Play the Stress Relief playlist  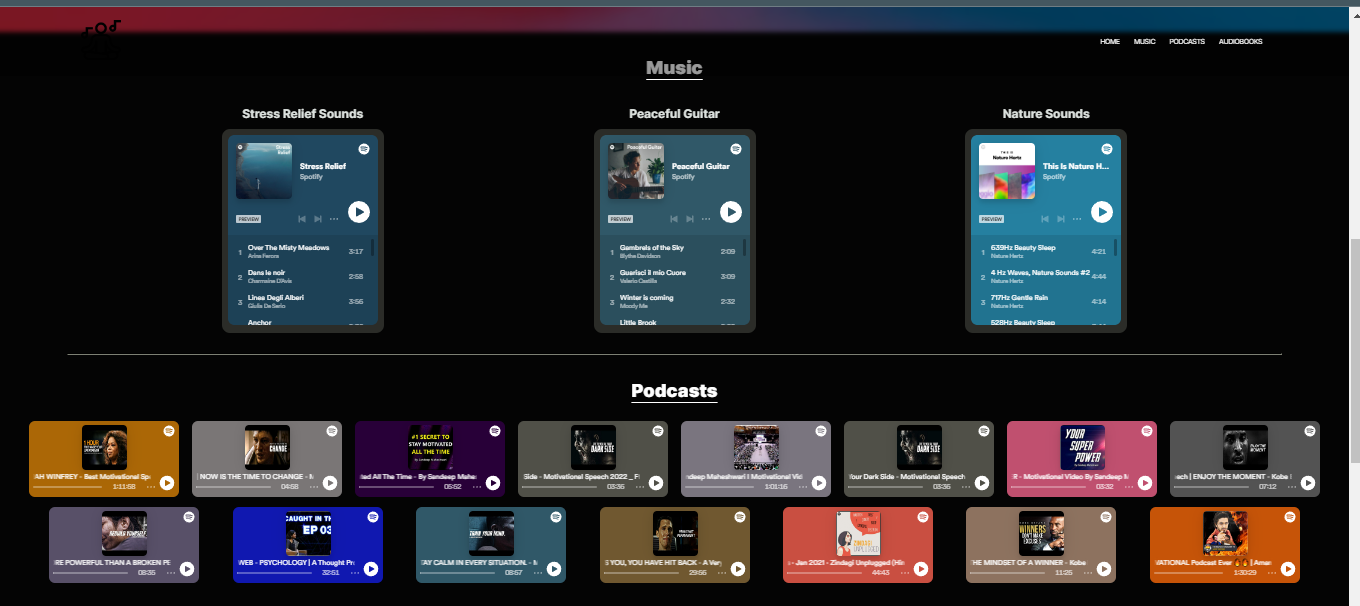(359, 212)
